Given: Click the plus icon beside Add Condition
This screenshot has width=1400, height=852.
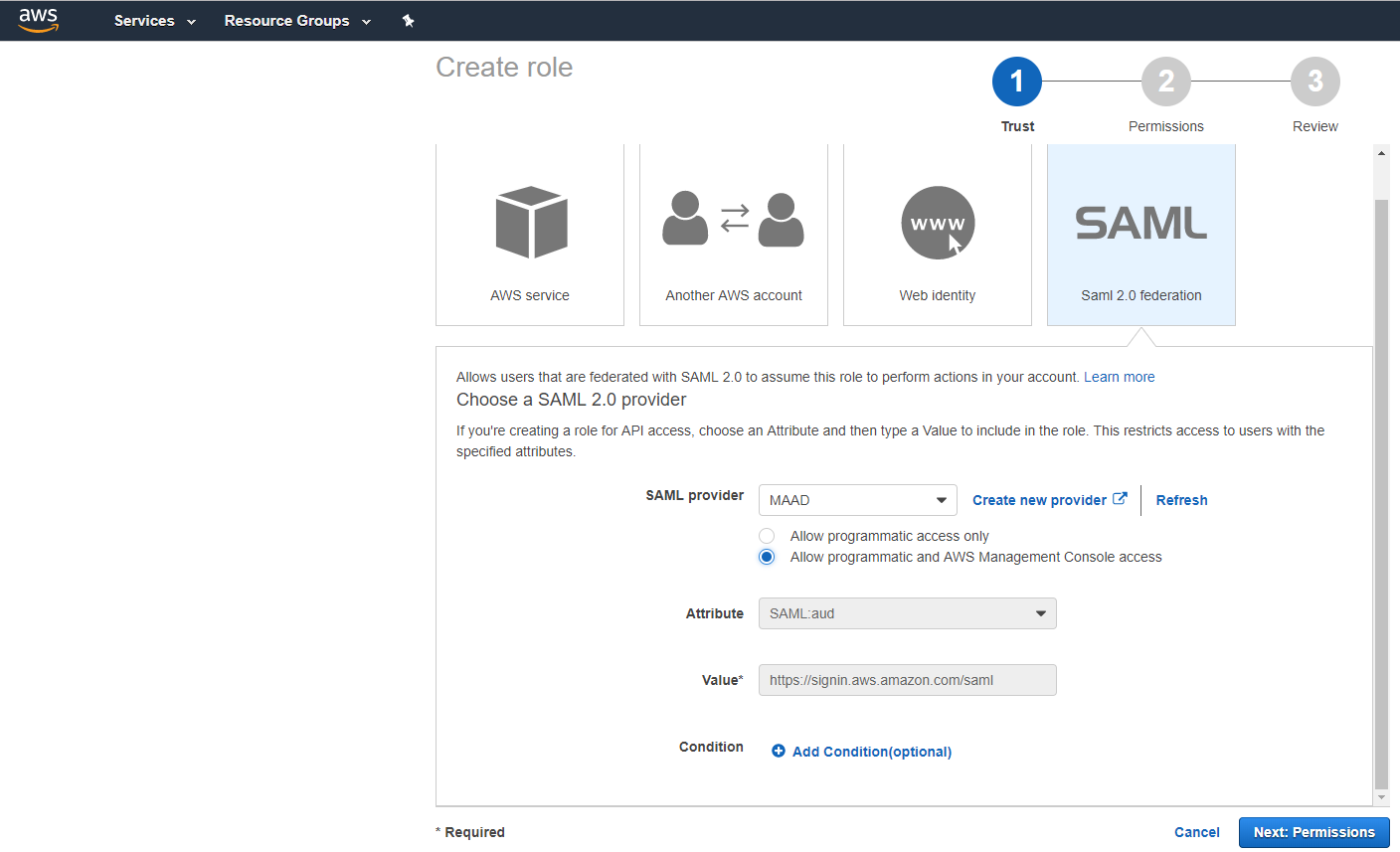Looking at the screenshot, I should [779, 752].
